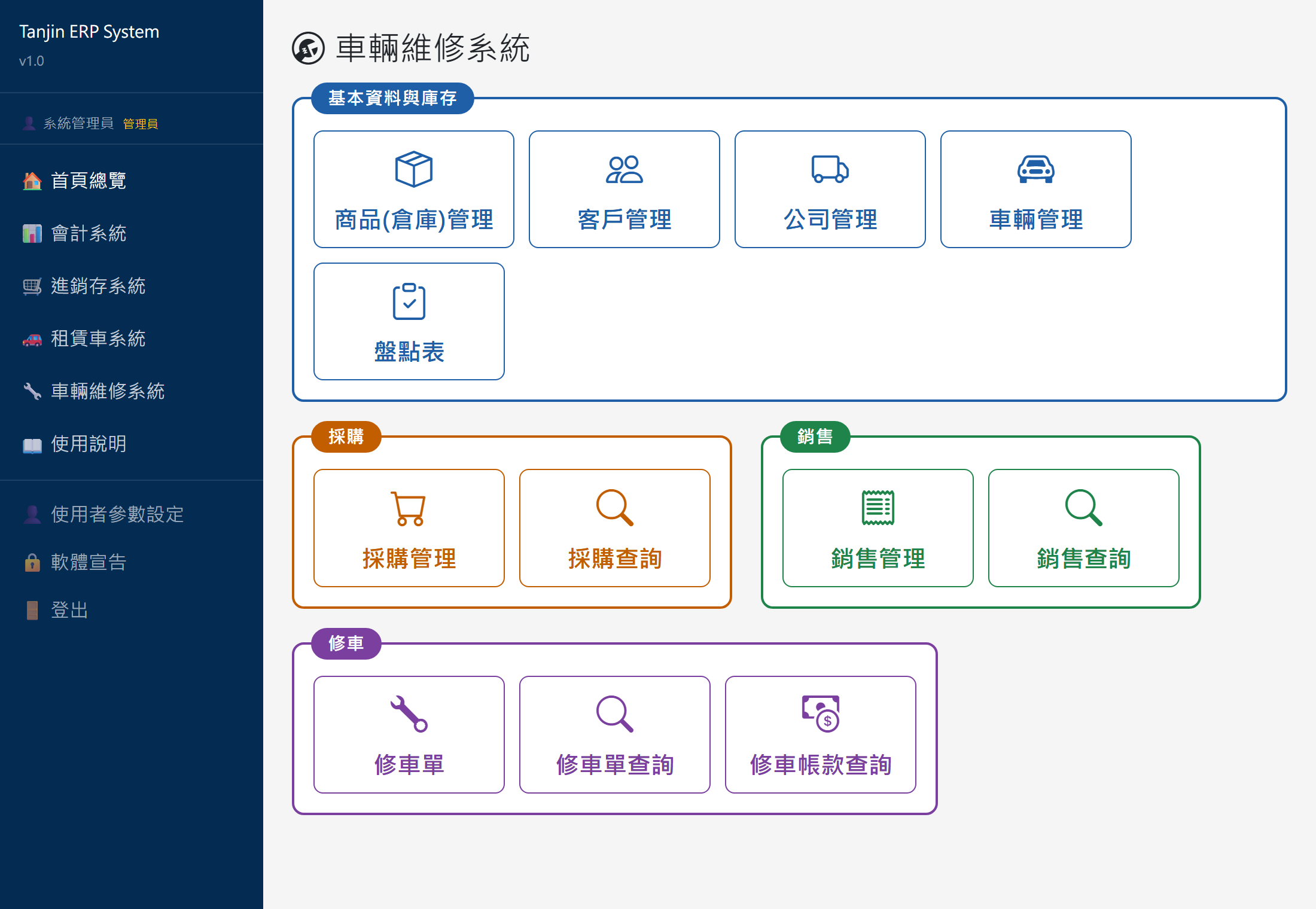Click the book icon beside 使用說明
The height and width of the screenshot is (909, 1316).
coord(32,445)
